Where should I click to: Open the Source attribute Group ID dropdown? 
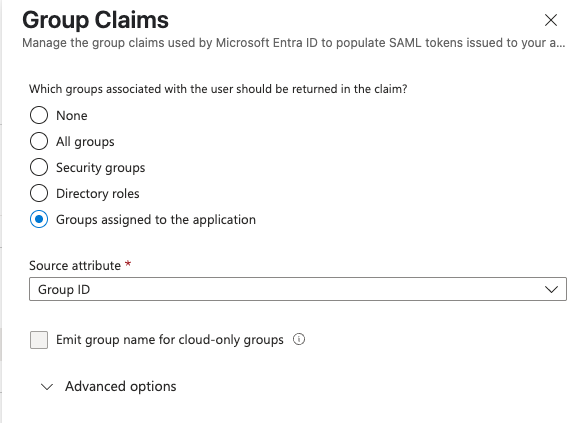pyautogui.click(x=298, y=289)
